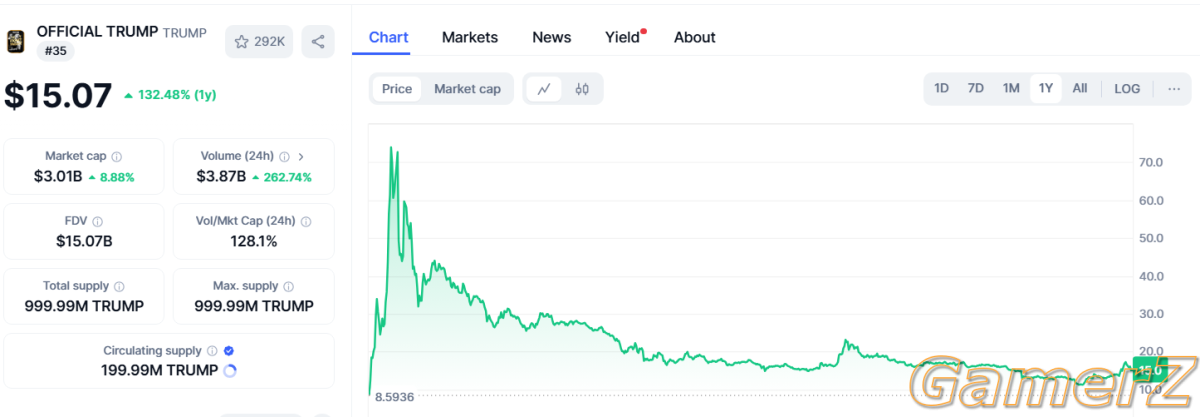Screen dimensions: 1200x417
Task: Select the line chart icon
Action: click(544, 88)
